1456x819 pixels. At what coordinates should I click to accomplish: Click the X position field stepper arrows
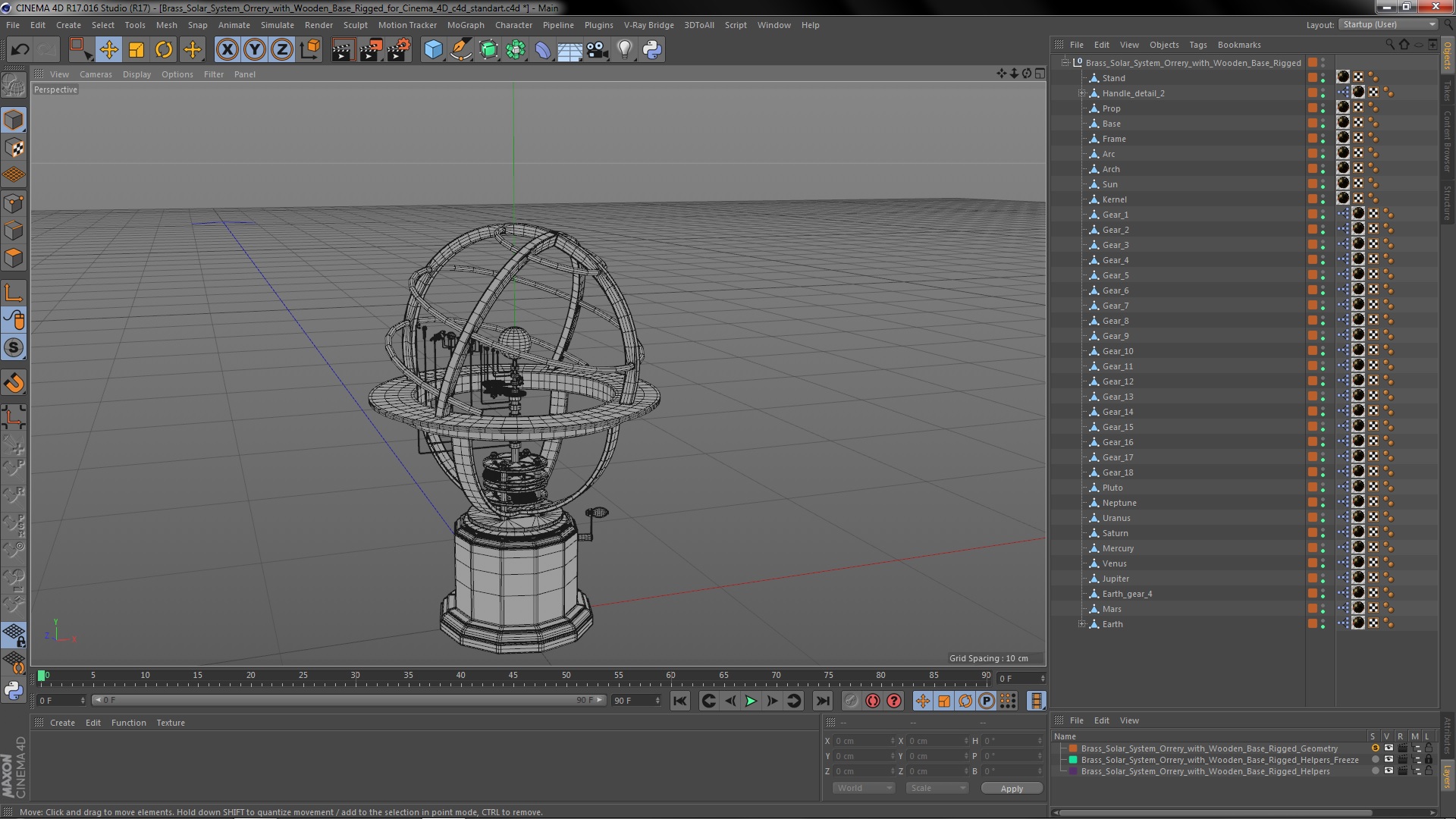point(892,741)
